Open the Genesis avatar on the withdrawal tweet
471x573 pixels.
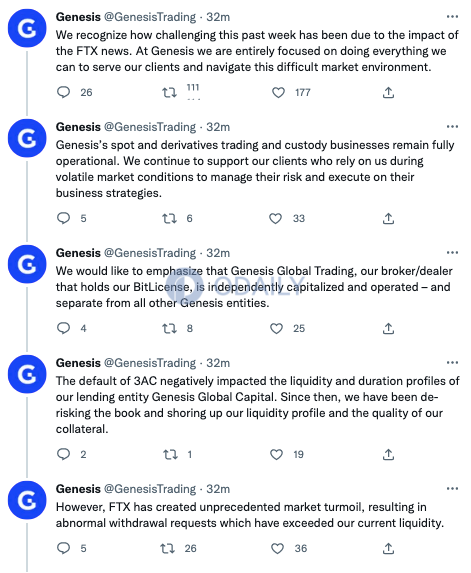point(27,500)
